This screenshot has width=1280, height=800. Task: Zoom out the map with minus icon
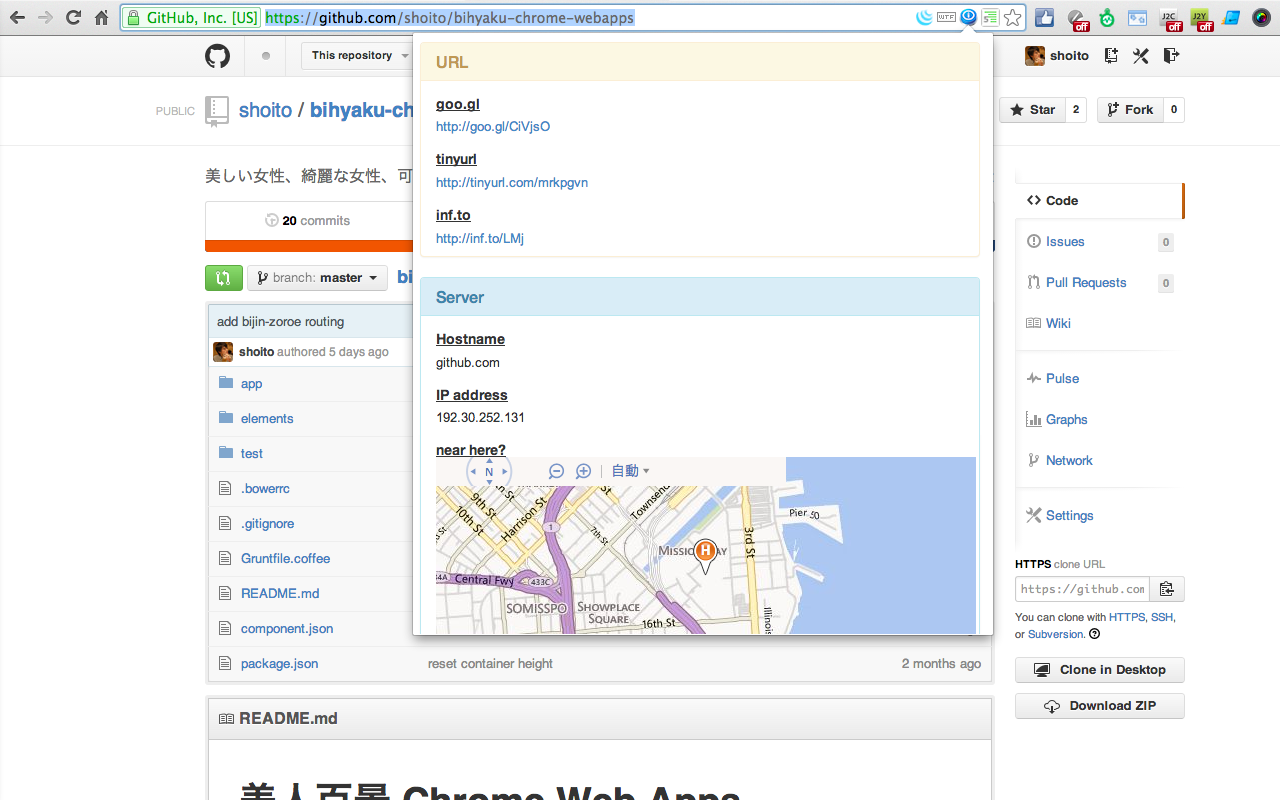point(557,471)
